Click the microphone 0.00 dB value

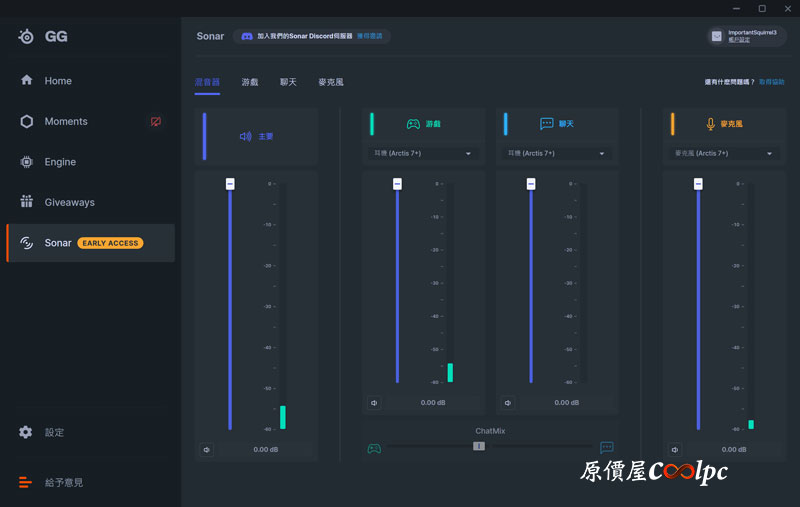[x=734, y=449]
